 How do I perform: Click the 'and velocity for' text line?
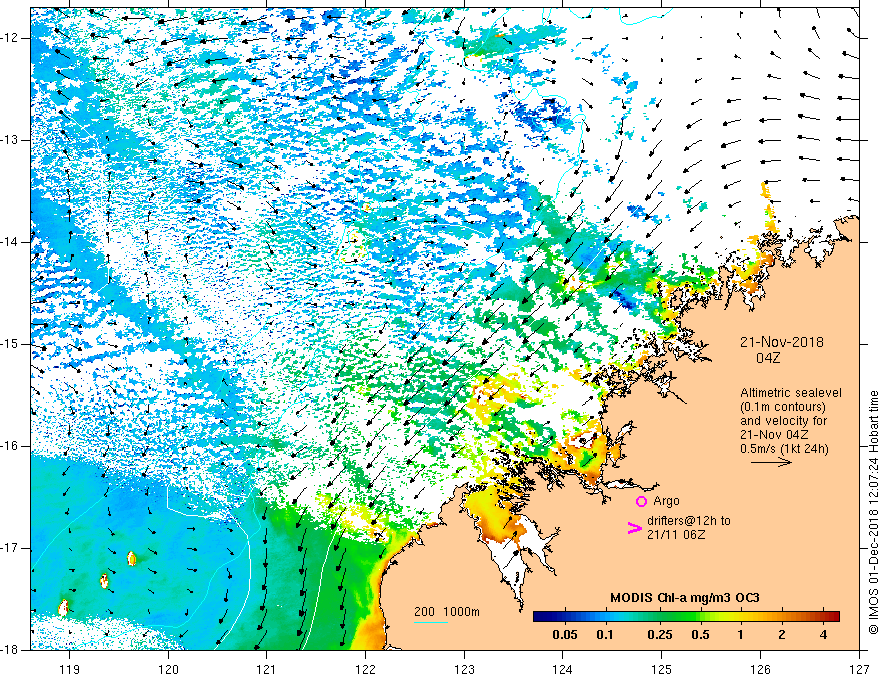pyautogui.click(x=783, y=421)
